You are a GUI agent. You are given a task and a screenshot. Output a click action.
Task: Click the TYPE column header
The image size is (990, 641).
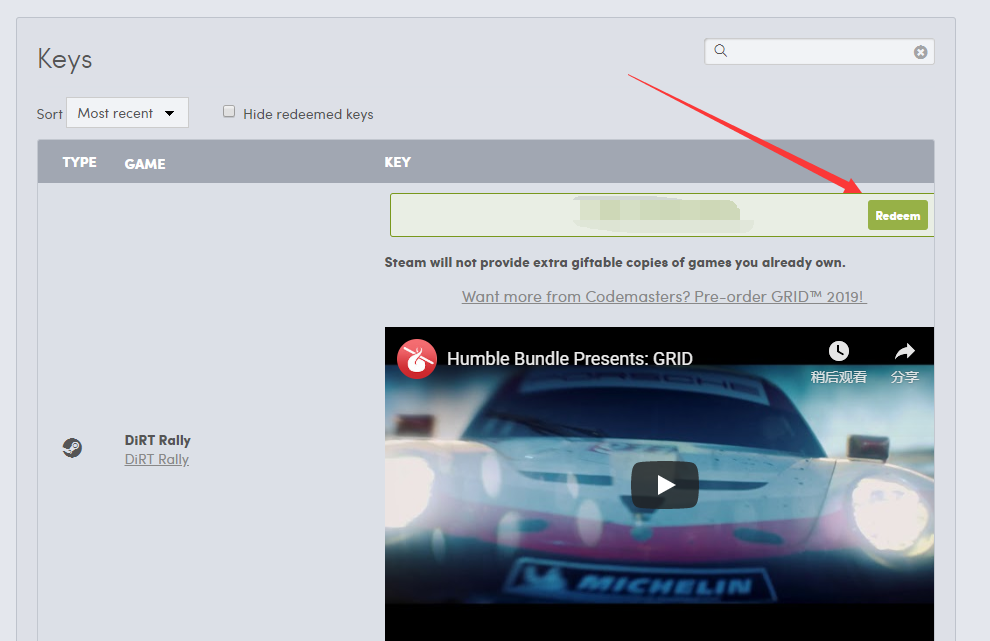pos(80,162)
